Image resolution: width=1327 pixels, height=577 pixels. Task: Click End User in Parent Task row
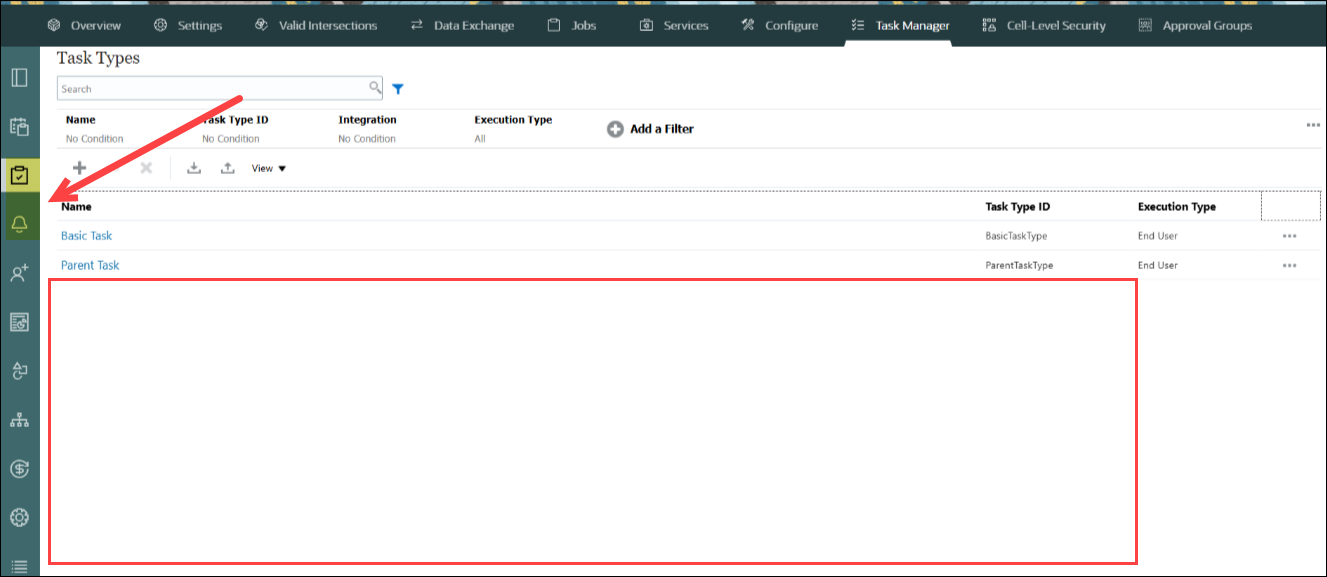pos(1158,266)
